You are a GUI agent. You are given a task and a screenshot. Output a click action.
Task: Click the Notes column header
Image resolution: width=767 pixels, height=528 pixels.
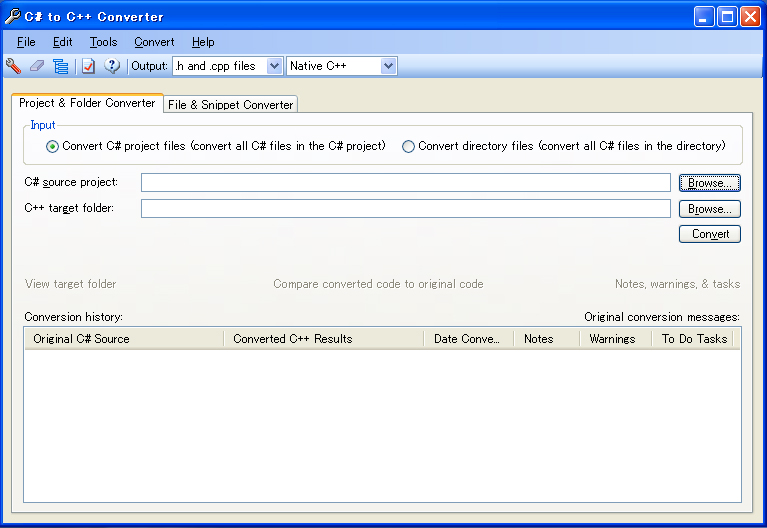pos(546,339)
